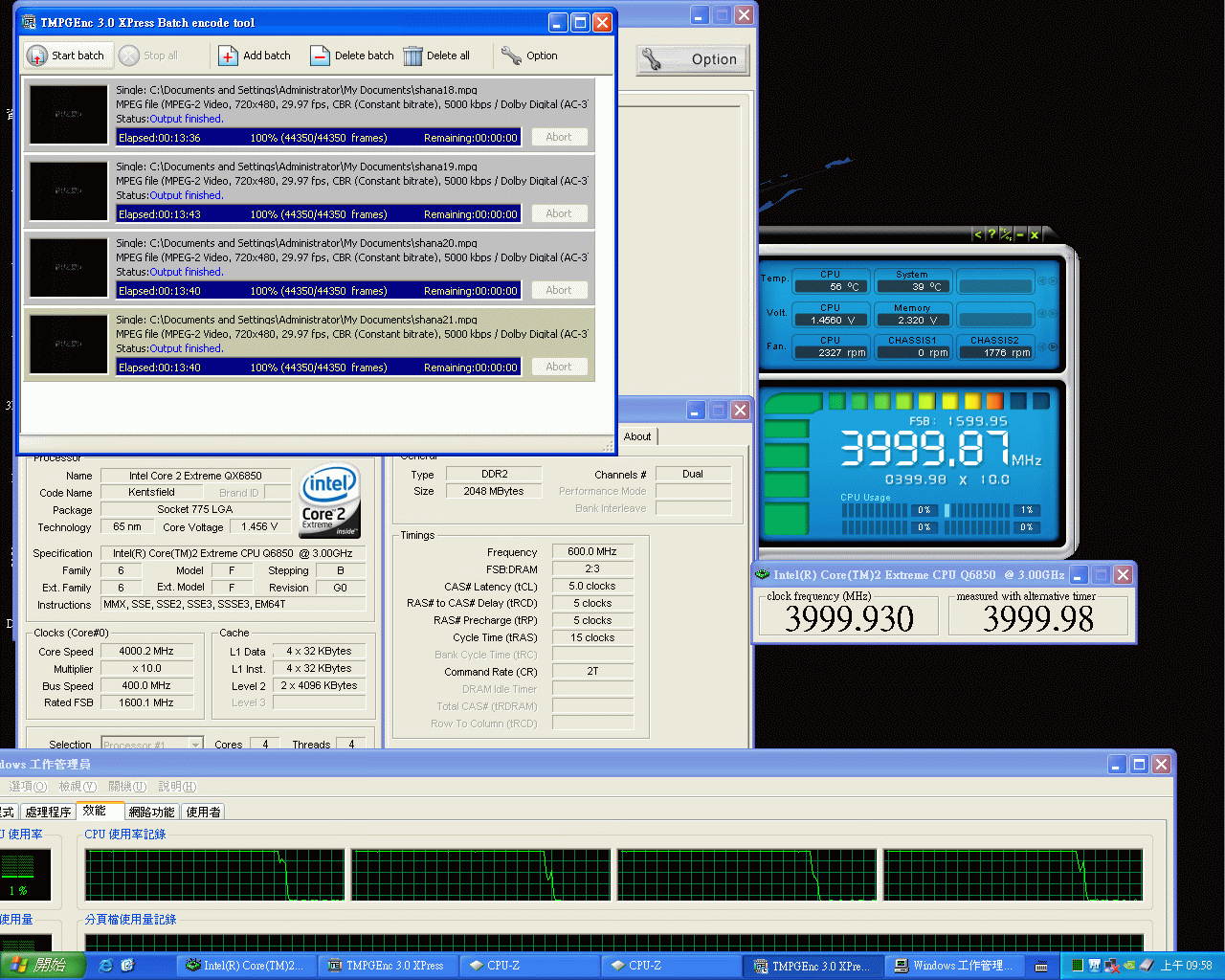Click Abort for the shana20.mpg job
Image resolution: width=1225 pixels, height=980 pixels.
pyautogui.click(x=559, y=290)
